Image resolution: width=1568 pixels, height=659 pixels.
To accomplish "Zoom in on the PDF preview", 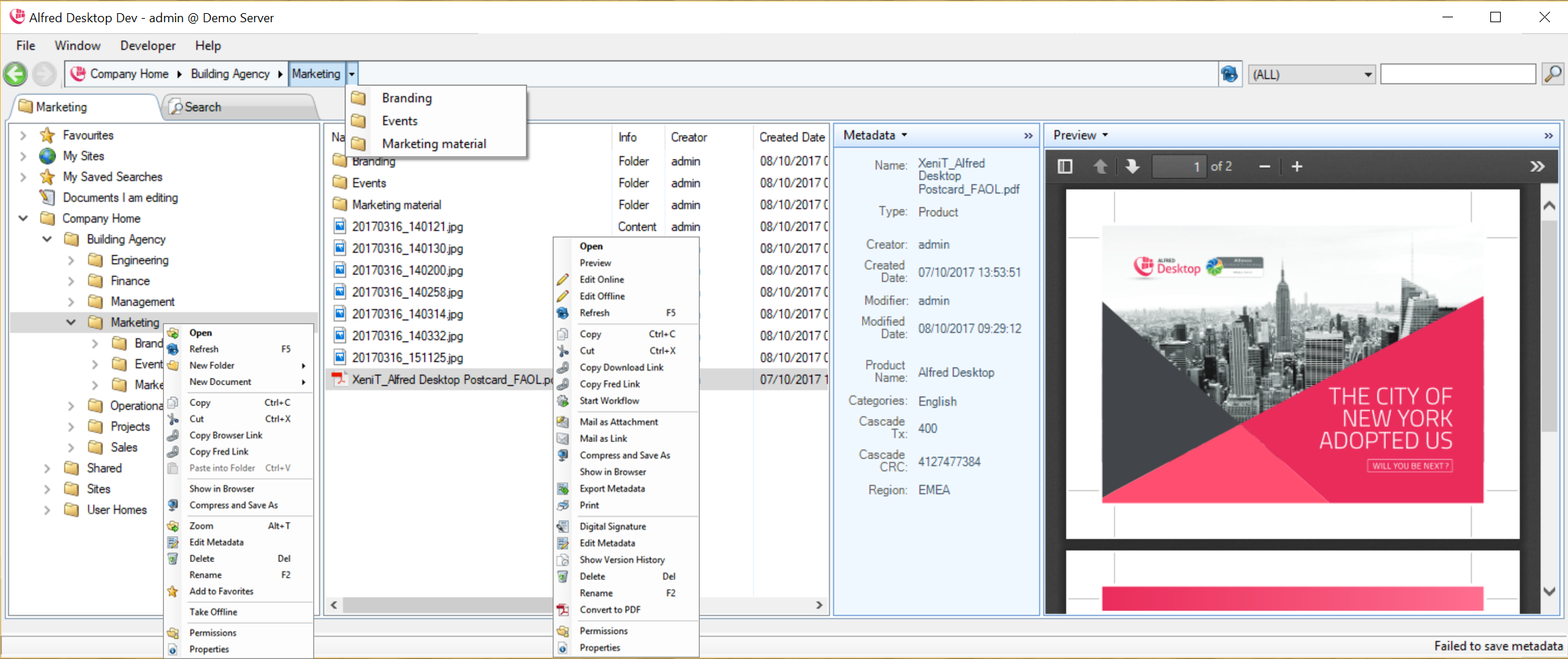I will coord(1297,166).
